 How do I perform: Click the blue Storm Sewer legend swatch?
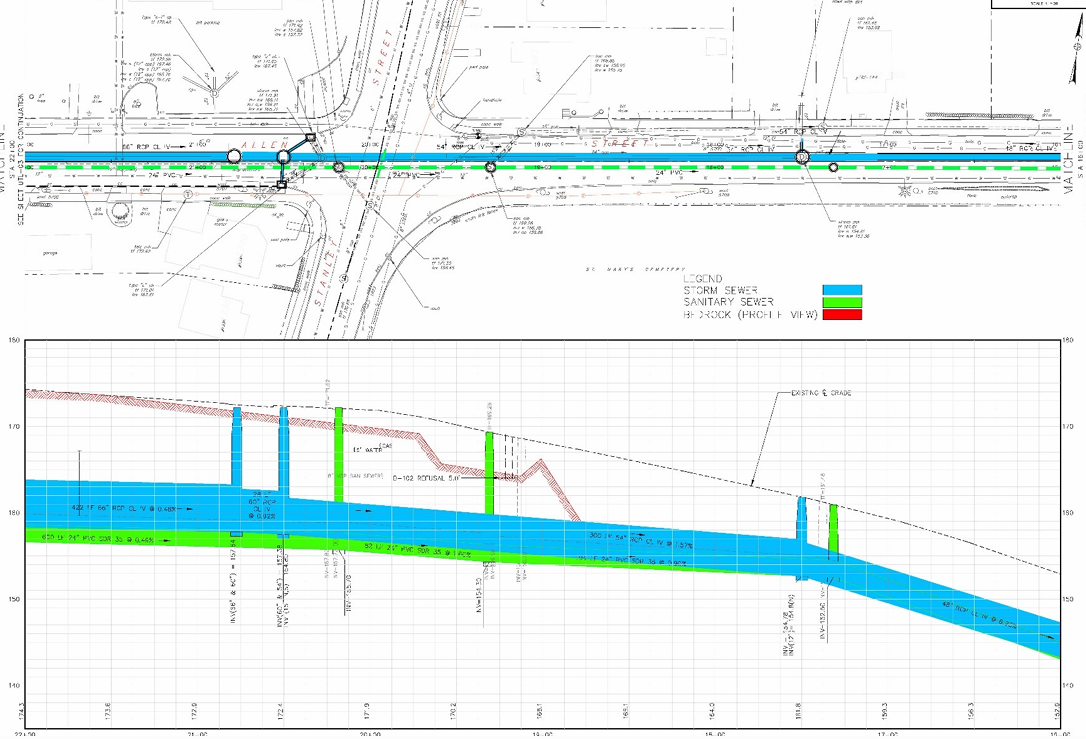point(841,290)
